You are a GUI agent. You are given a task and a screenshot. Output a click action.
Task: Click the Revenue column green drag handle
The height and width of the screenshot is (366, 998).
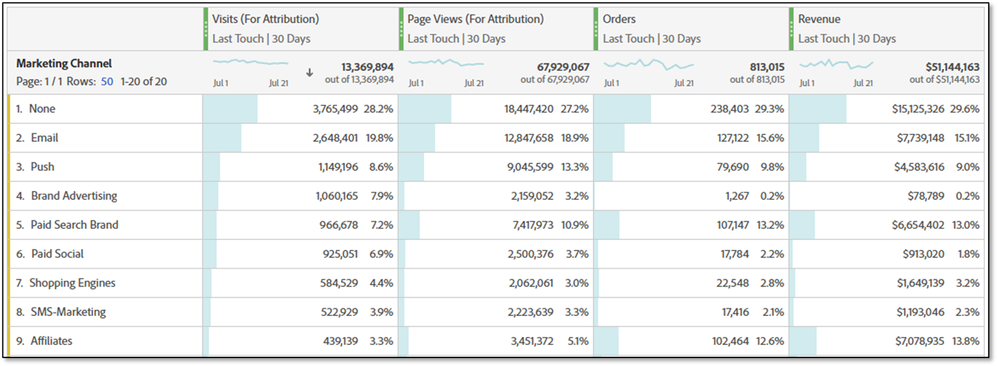(791, 29)
